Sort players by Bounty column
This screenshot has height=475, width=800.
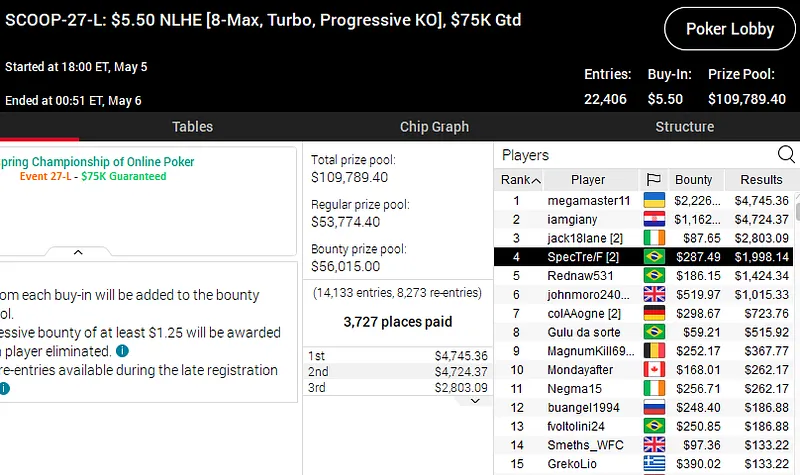coord(694,180)
